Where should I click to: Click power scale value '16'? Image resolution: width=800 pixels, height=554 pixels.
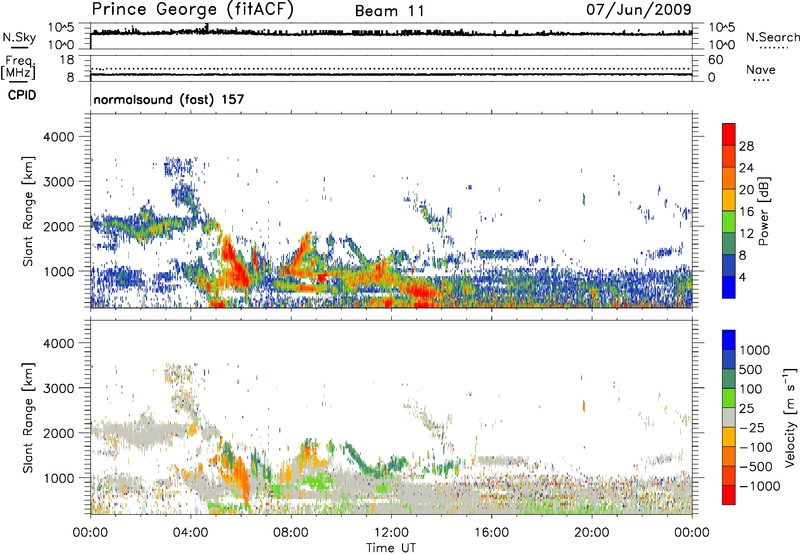point(746,212)
